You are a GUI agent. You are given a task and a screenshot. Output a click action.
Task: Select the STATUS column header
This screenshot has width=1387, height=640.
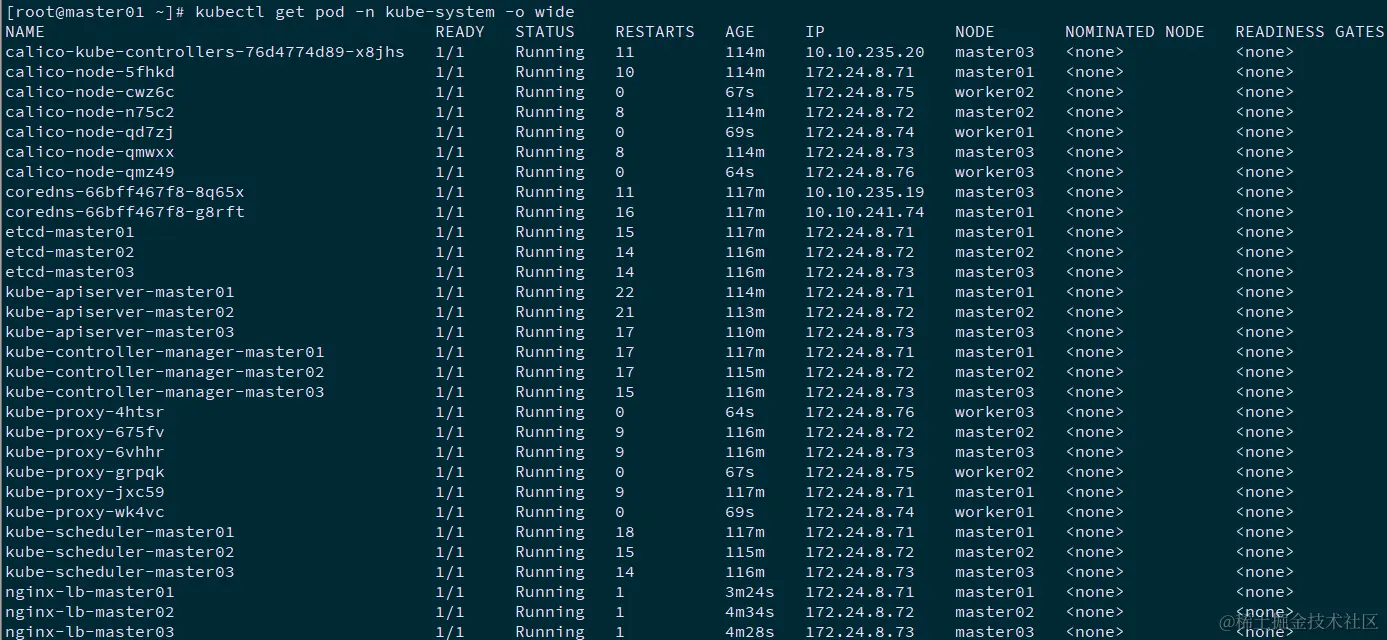(x=545, y=32)
